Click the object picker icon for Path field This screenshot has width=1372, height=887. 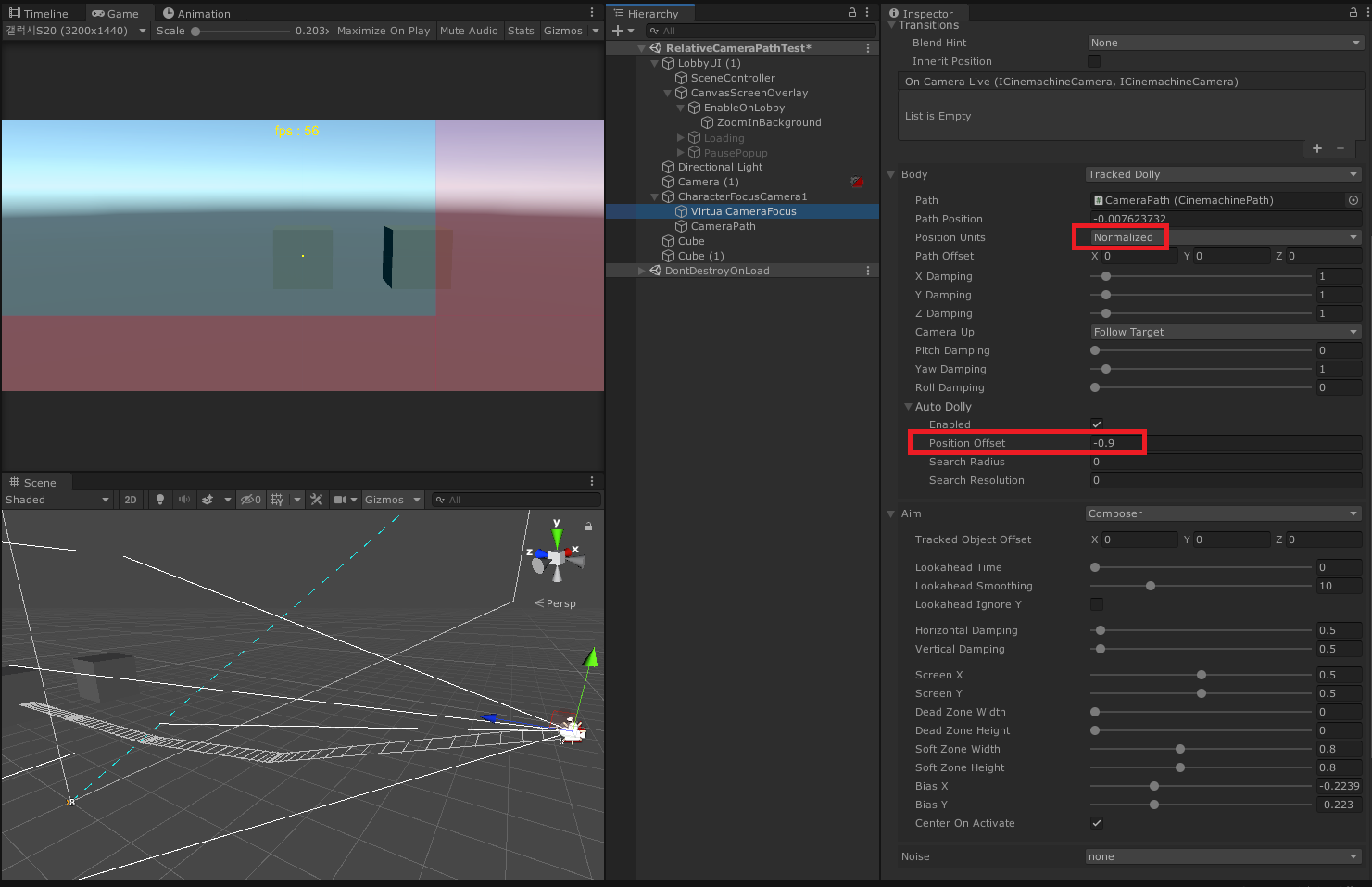tap(1353, 200)
